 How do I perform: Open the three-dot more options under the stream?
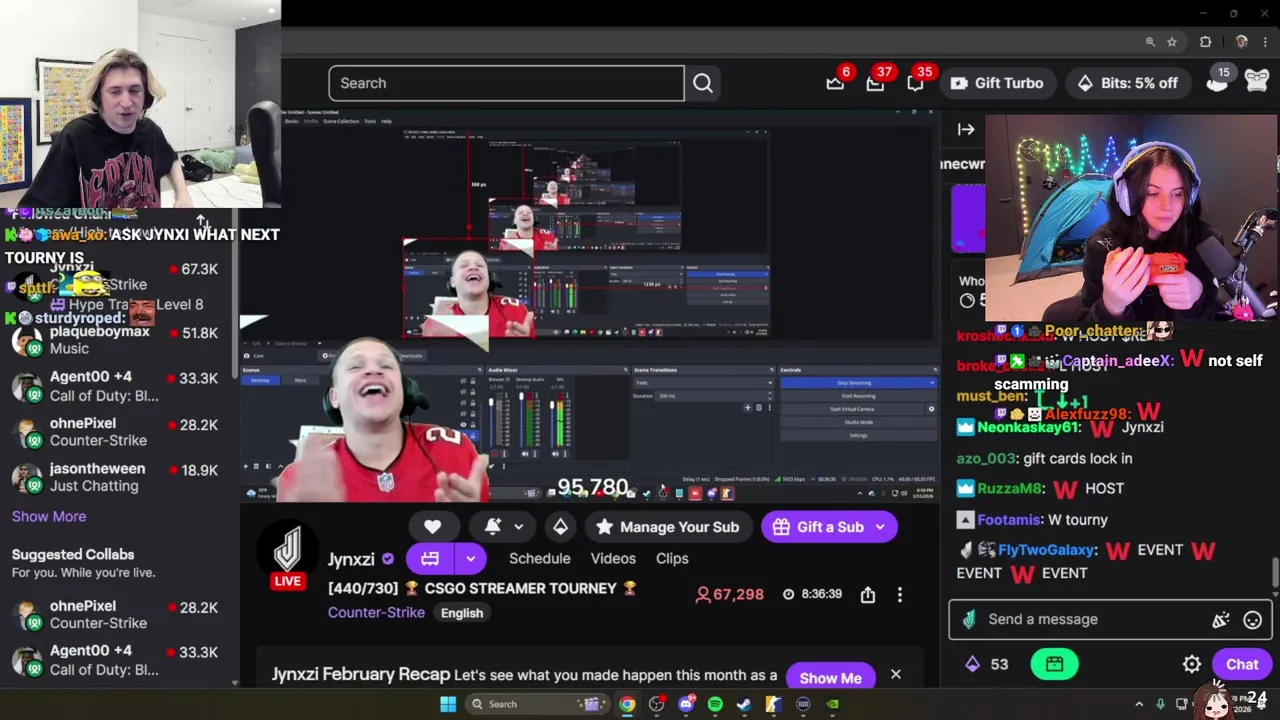[899, 594]
